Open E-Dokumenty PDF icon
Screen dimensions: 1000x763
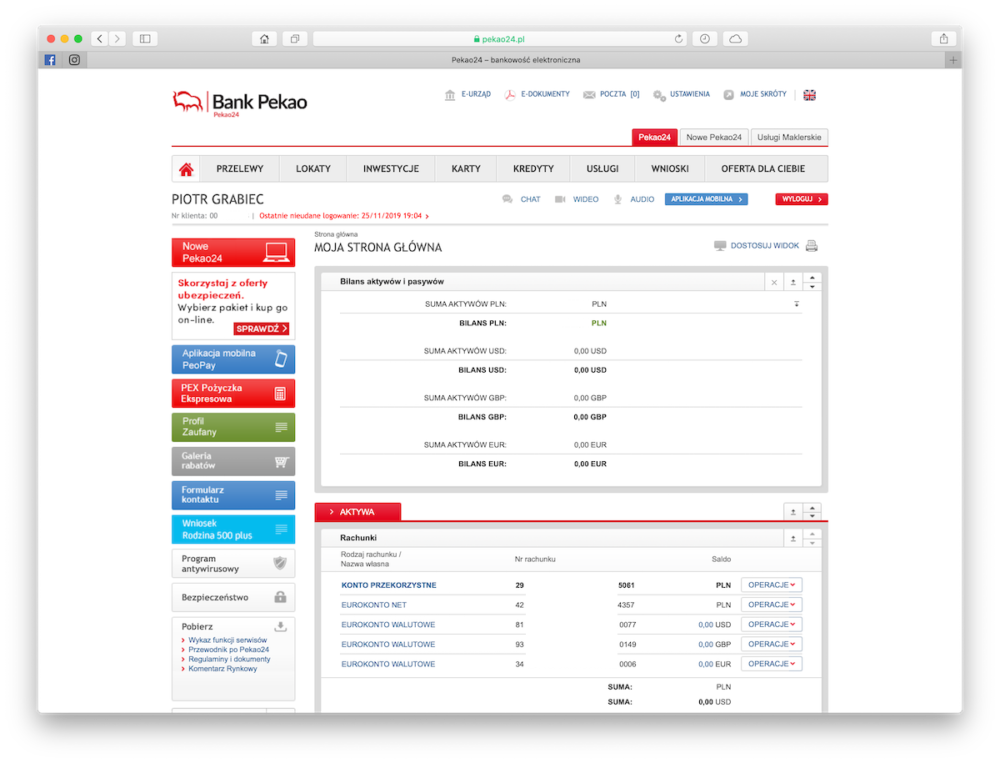[510, 95]
